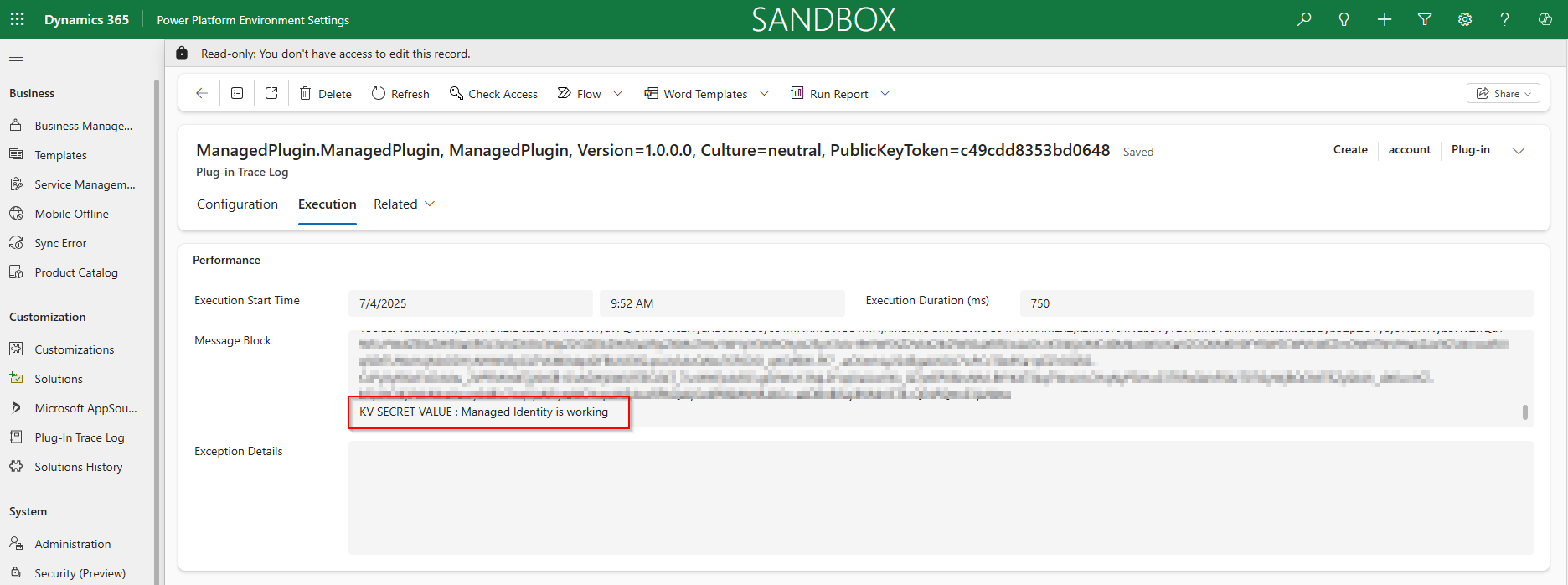Click Word Templates button
The image size is (1568, 585).
[695, 94]
